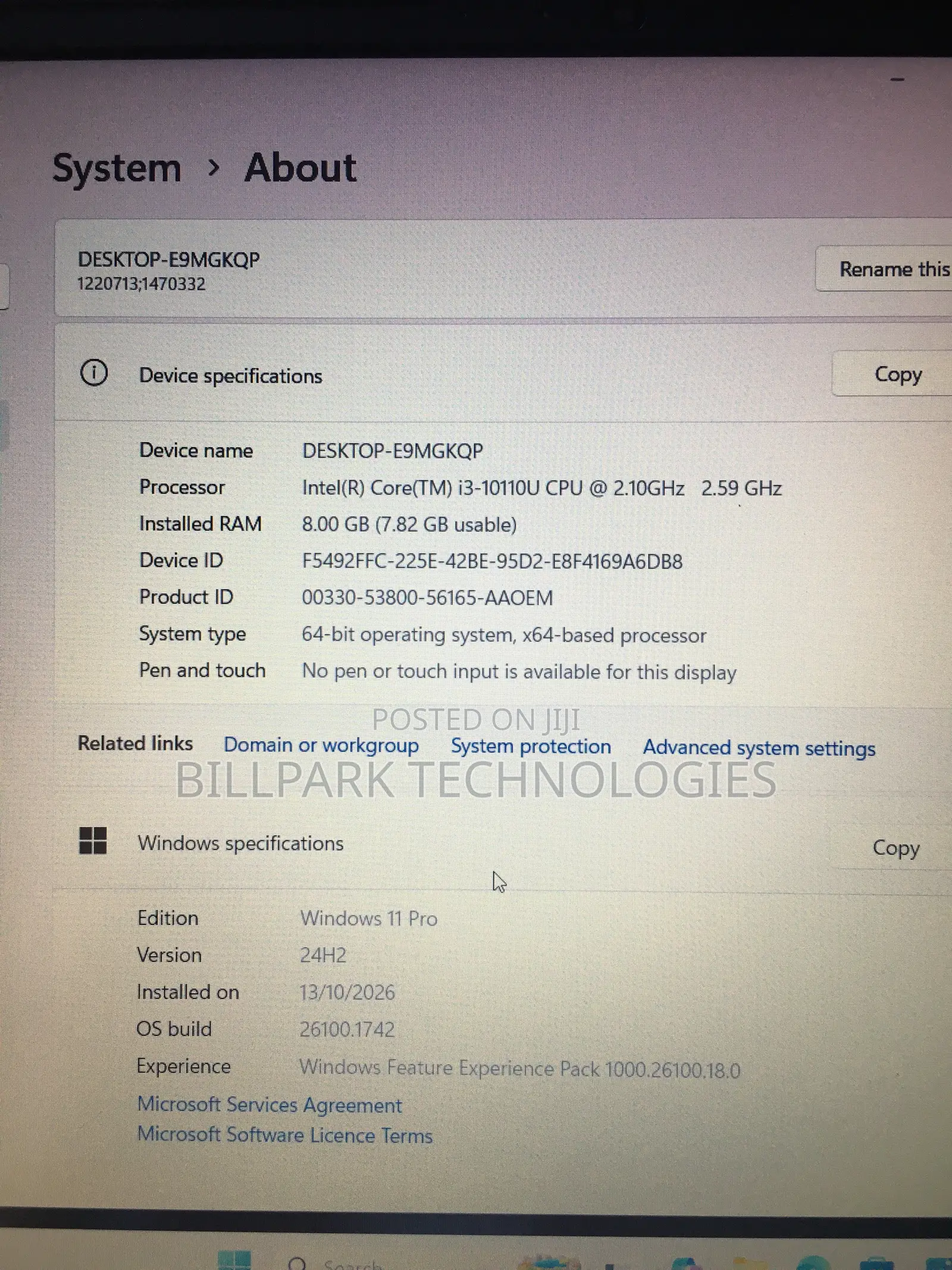Click the System breadcrumb link

[117, 168]
